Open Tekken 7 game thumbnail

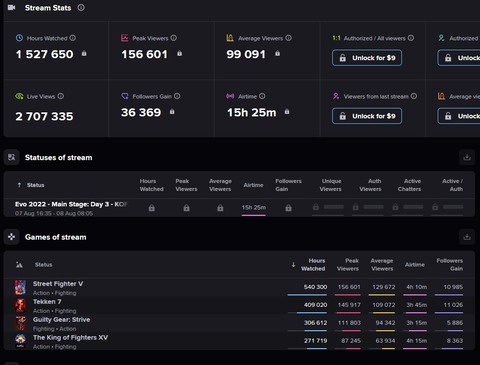[x=20, y=305]
